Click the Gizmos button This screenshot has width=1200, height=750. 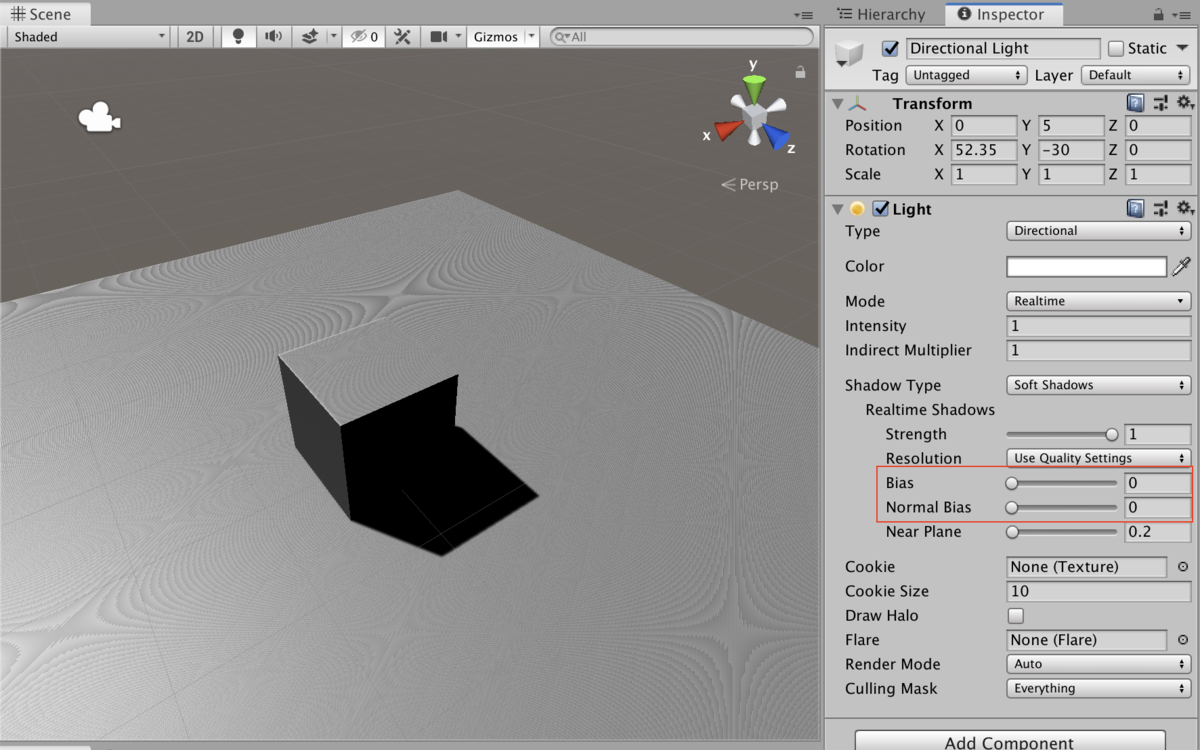point(496,37)
